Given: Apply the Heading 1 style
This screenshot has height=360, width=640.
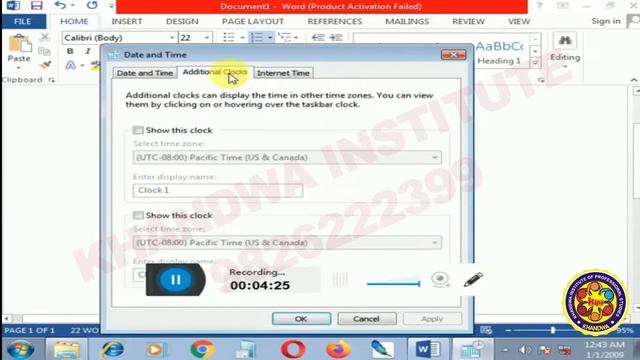Looking at the screenshot, I should point(500,52).
